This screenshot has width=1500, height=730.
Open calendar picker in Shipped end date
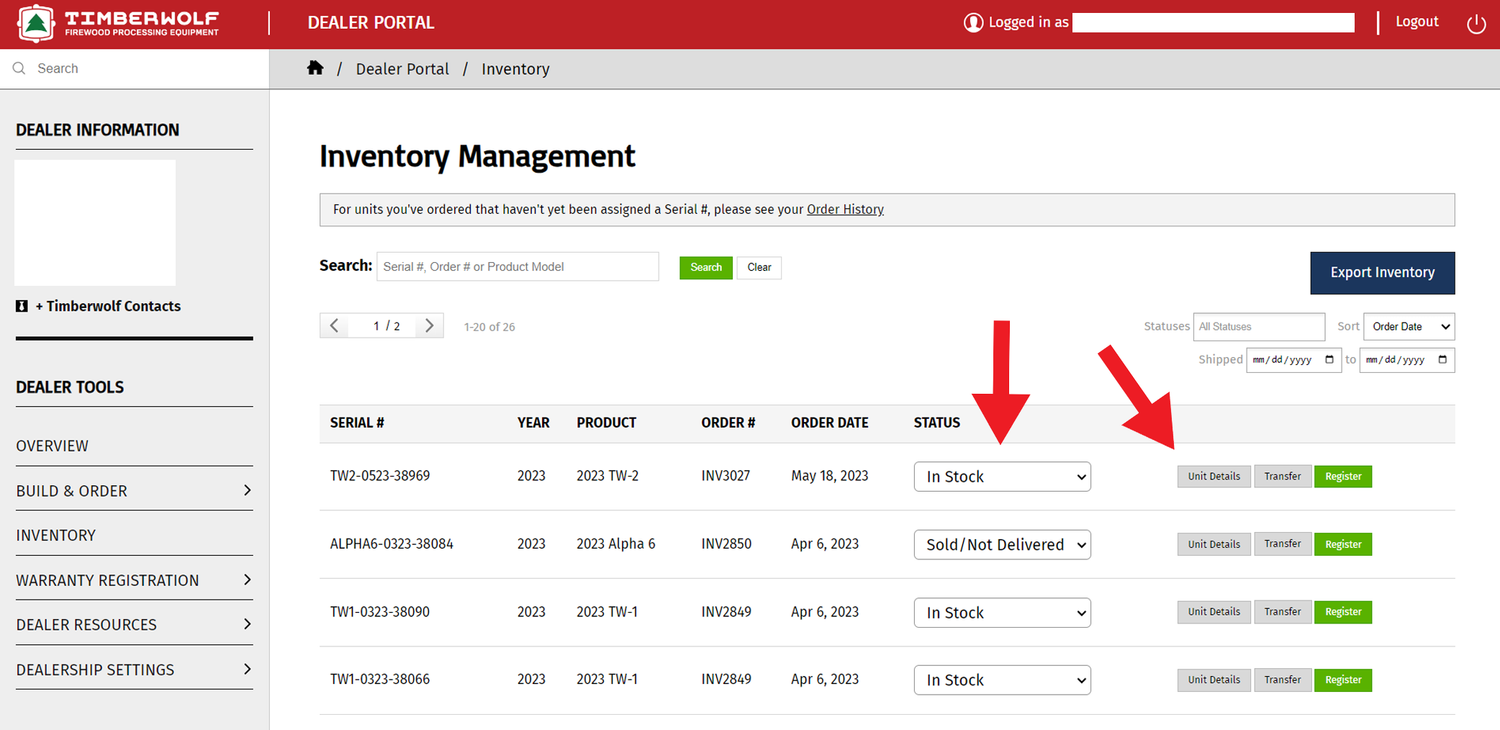[x=1442, y=359]
